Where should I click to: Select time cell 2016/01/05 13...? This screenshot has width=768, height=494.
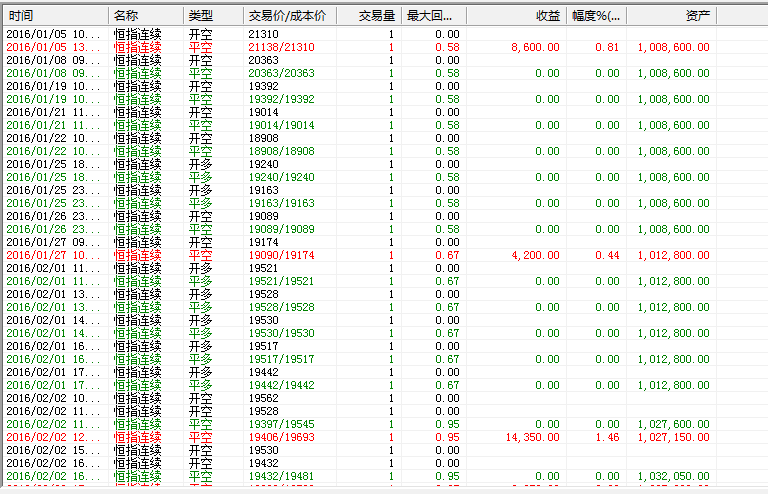[x=53, y=47]
